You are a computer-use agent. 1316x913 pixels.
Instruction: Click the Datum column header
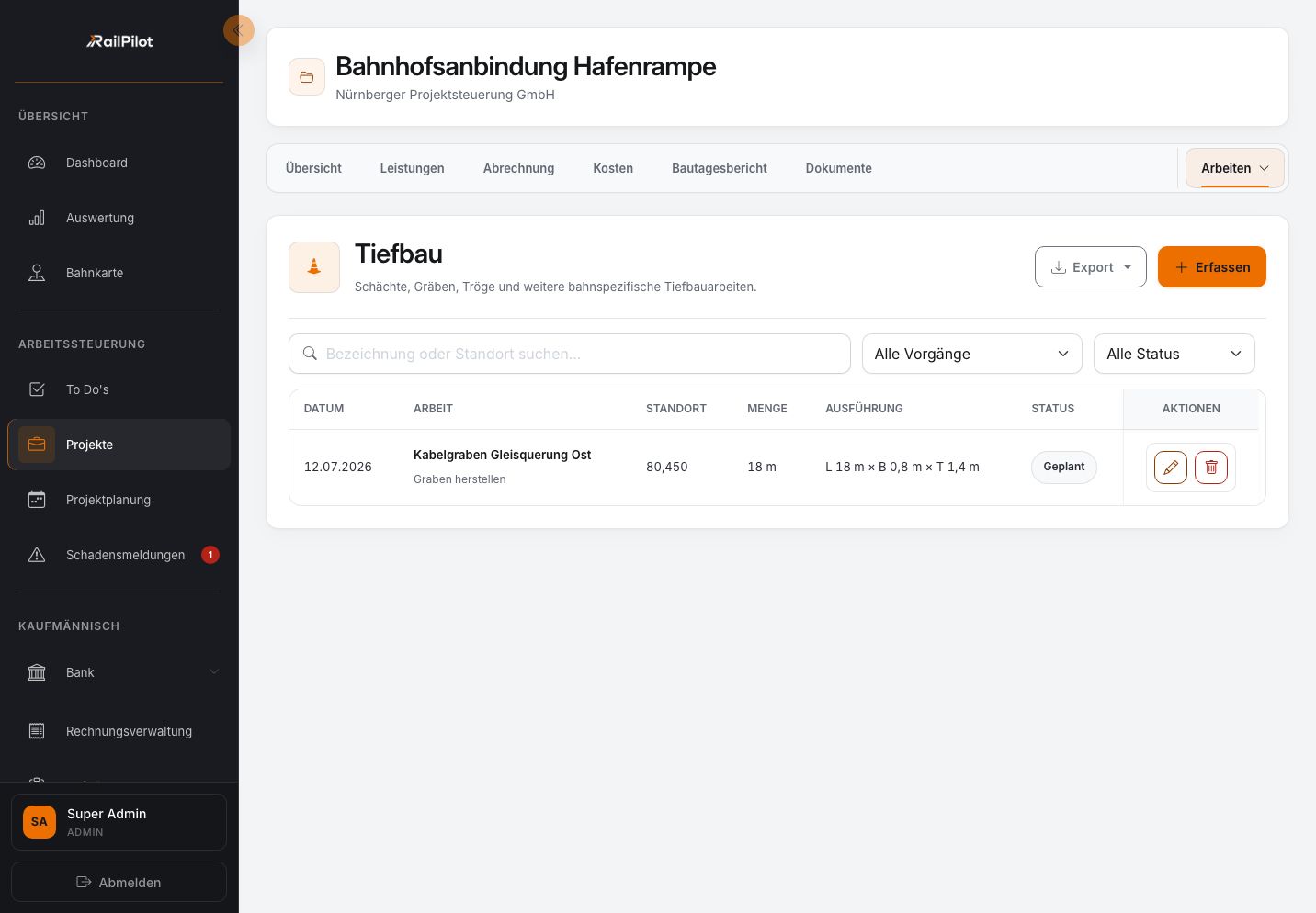[x=324, y=409]
